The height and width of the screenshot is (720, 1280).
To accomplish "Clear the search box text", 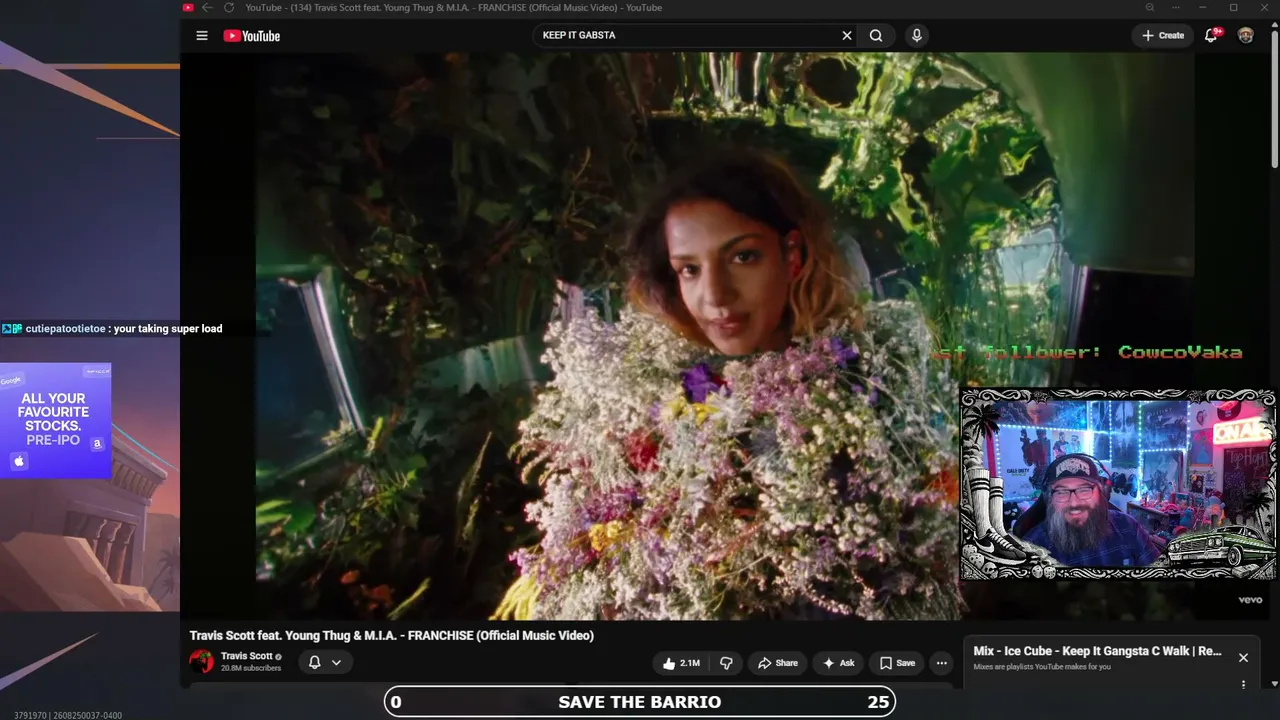I will [x=847, y=36].
